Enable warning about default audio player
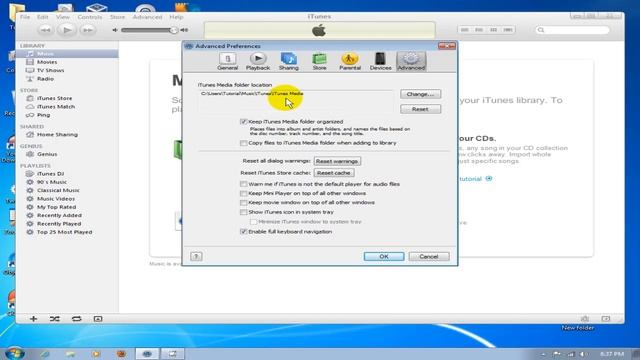The height and width of the screenshot is (360, 640). [x=244, y=184]
